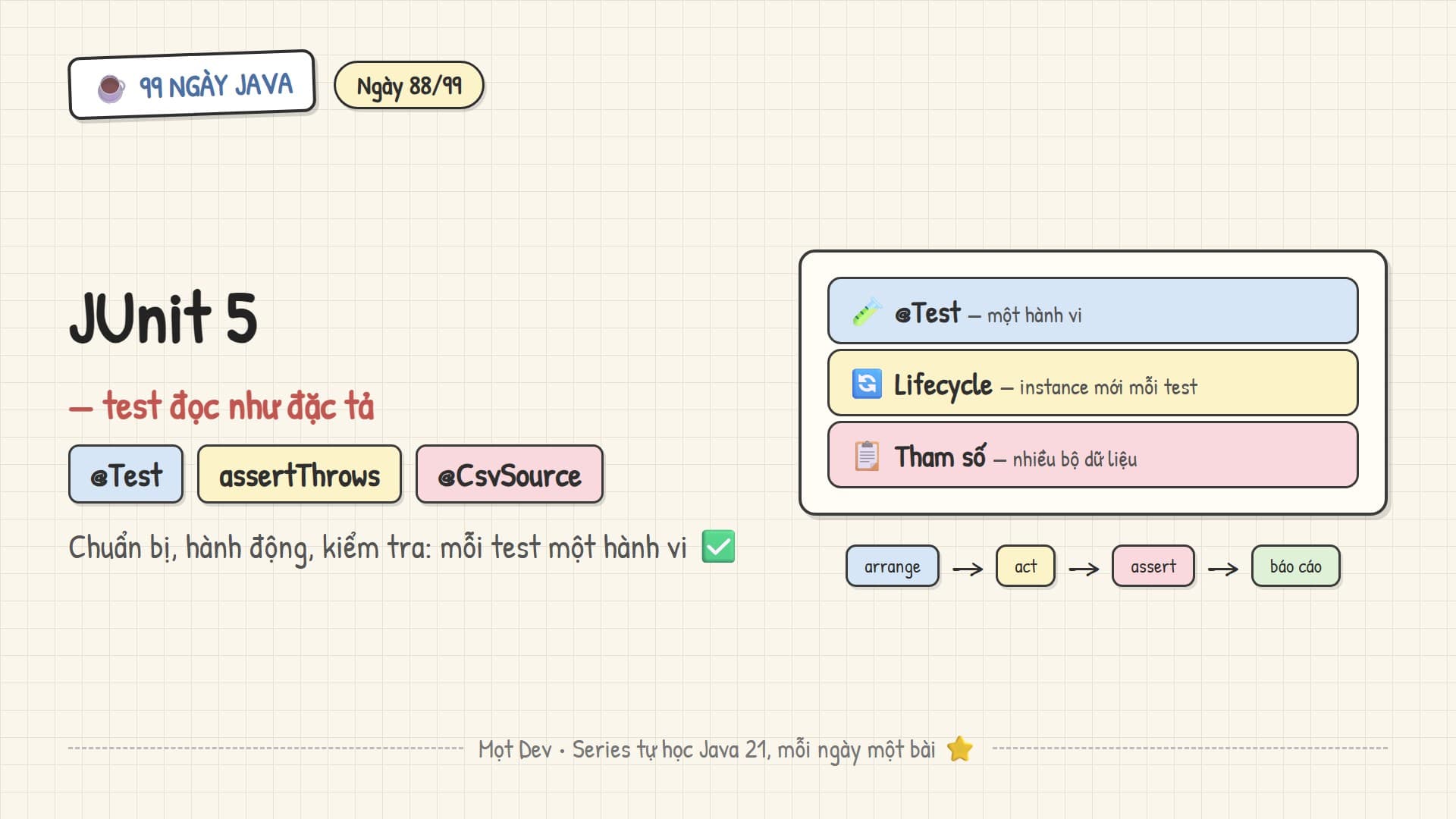1456x819 pixels.
Task: Click the sentence Chuẩn bị, hành động, kiểm tra
Action: point(378,548)
